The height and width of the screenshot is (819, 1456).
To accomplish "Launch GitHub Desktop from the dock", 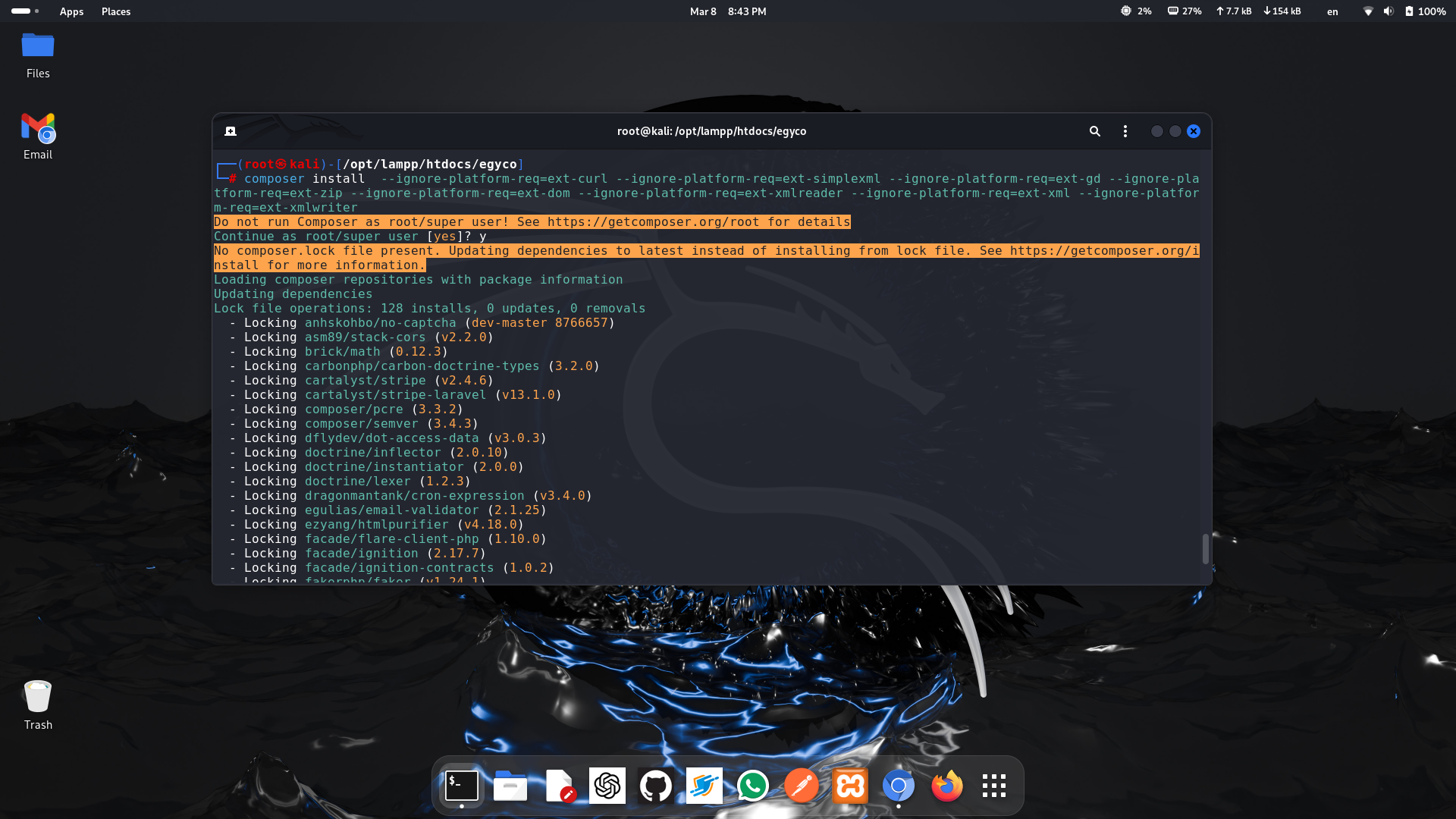I will (655, 786).
